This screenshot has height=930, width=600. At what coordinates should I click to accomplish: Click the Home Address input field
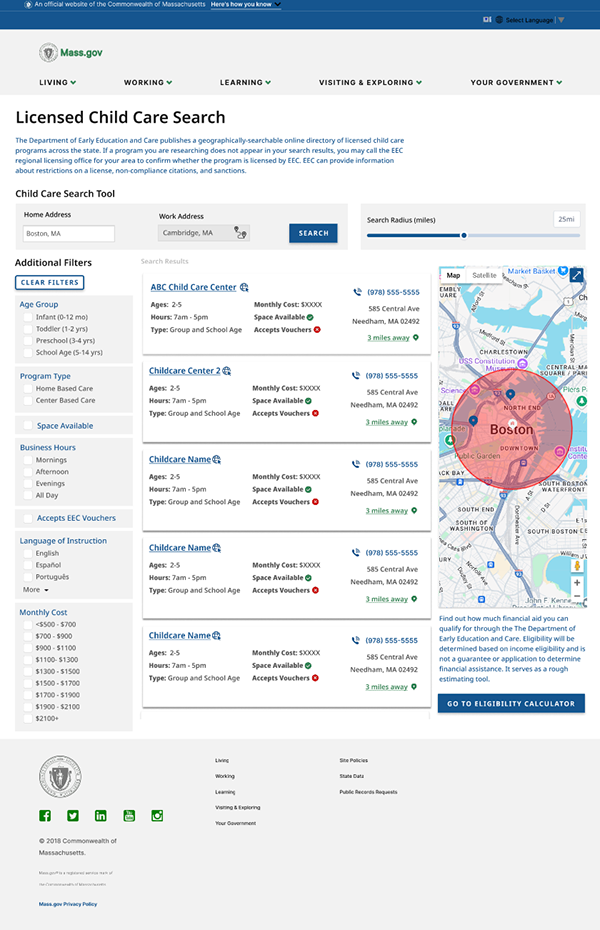(69, 234)
